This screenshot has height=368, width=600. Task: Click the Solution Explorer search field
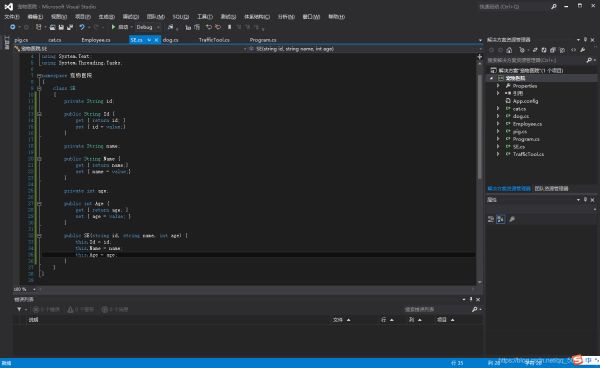point(536,60)
